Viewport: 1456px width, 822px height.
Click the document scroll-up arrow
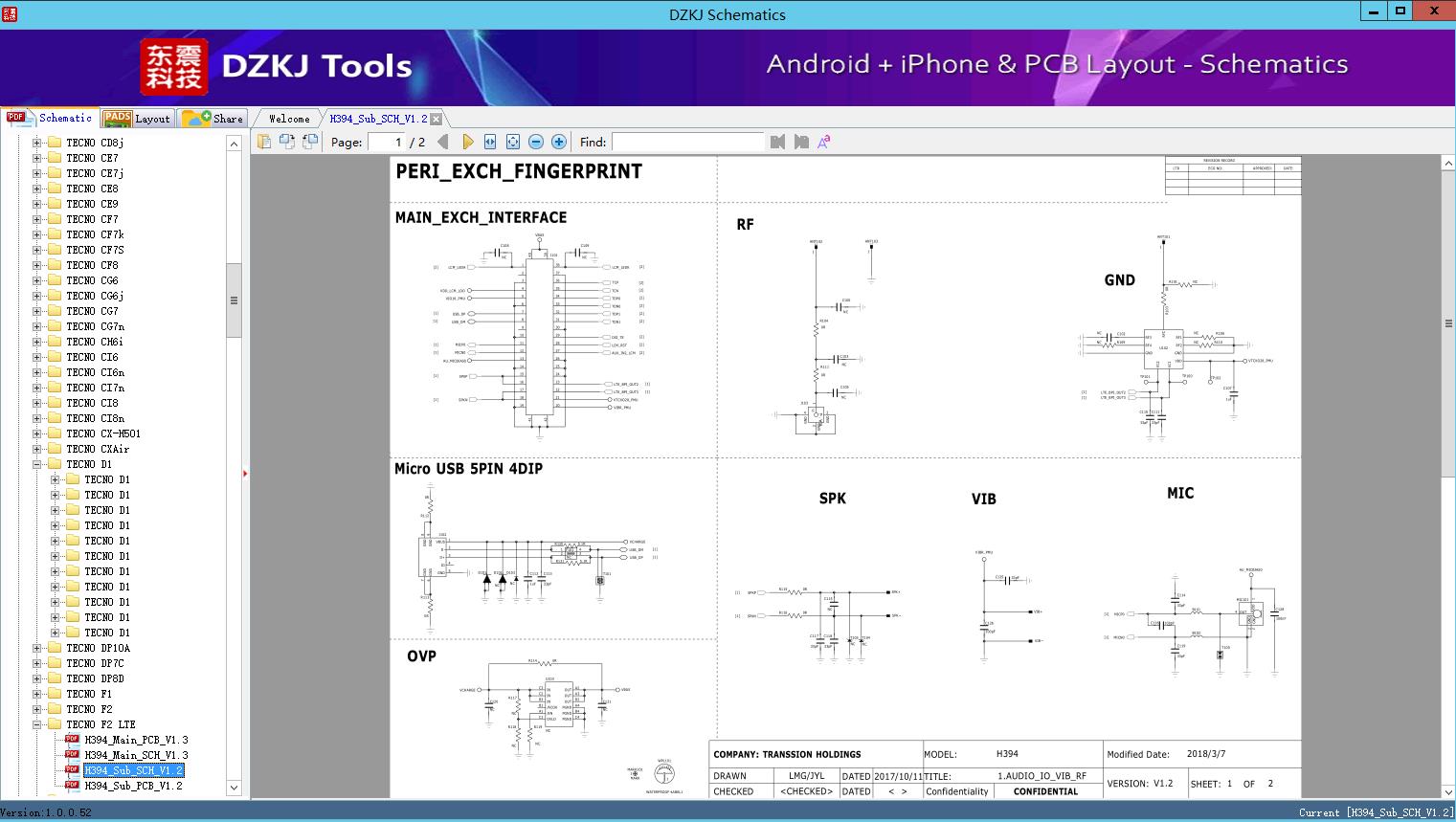coord(1448,164)
